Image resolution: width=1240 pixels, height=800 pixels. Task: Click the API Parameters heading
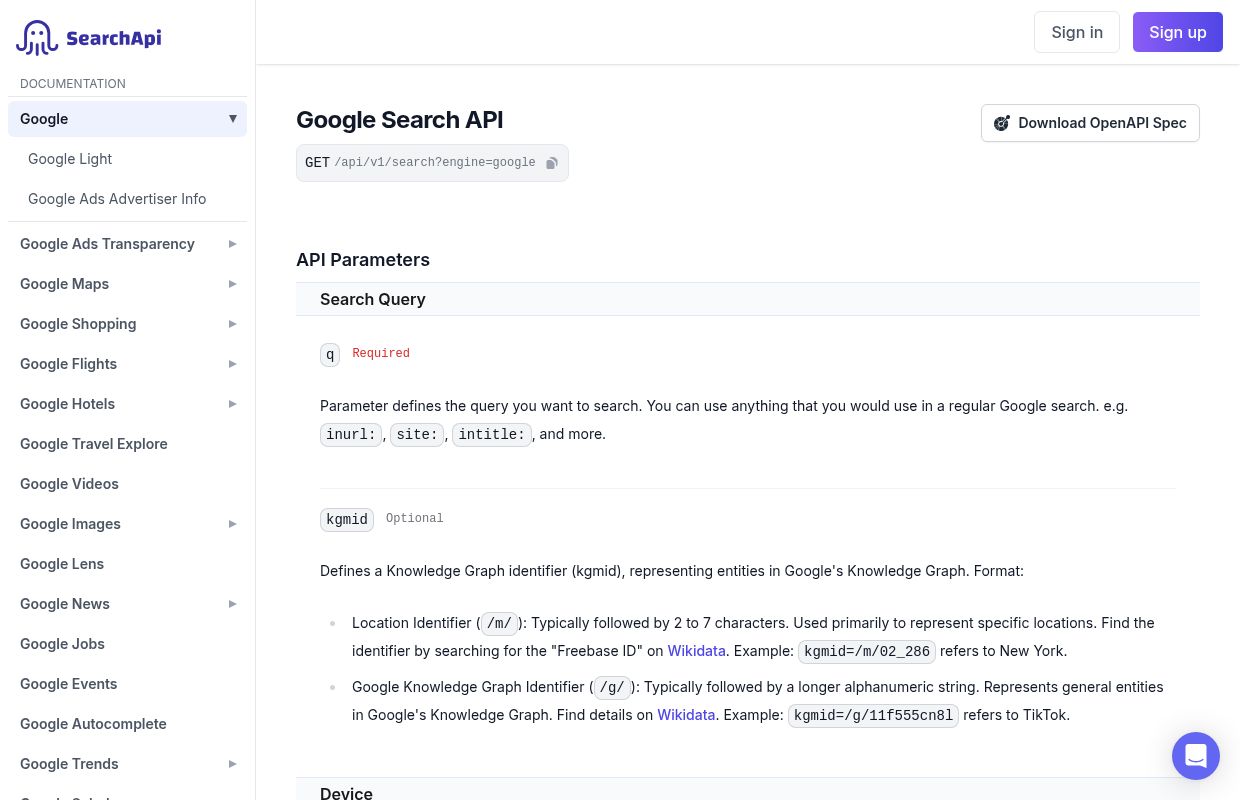pos(363,260)
